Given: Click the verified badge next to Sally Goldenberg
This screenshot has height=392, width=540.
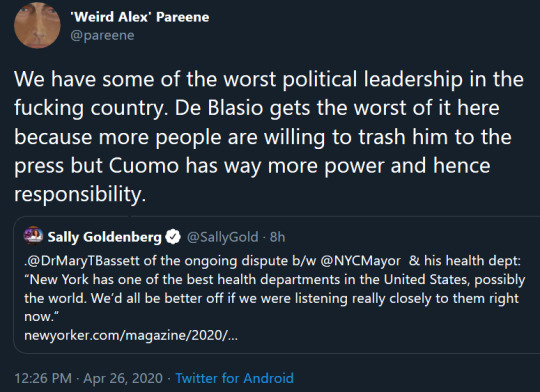Looking at the screenshot, I should tap(173, 237).
